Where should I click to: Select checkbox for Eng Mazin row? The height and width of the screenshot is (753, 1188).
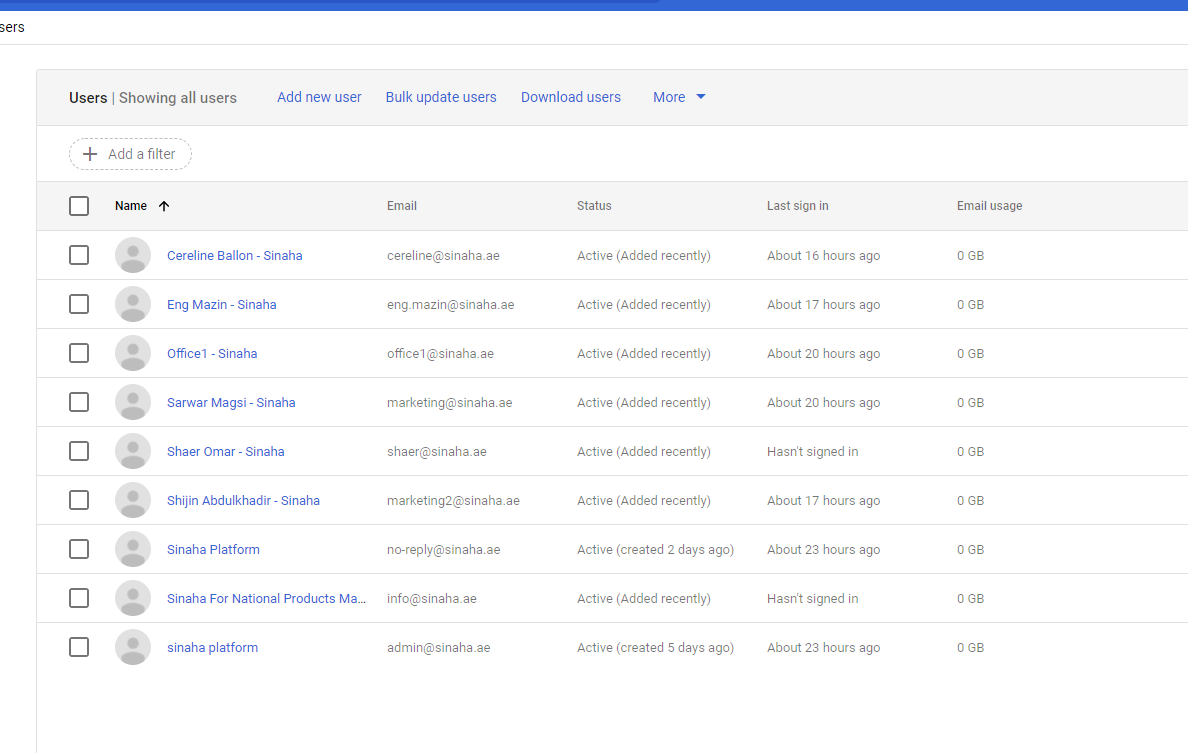tap(79, 305)
